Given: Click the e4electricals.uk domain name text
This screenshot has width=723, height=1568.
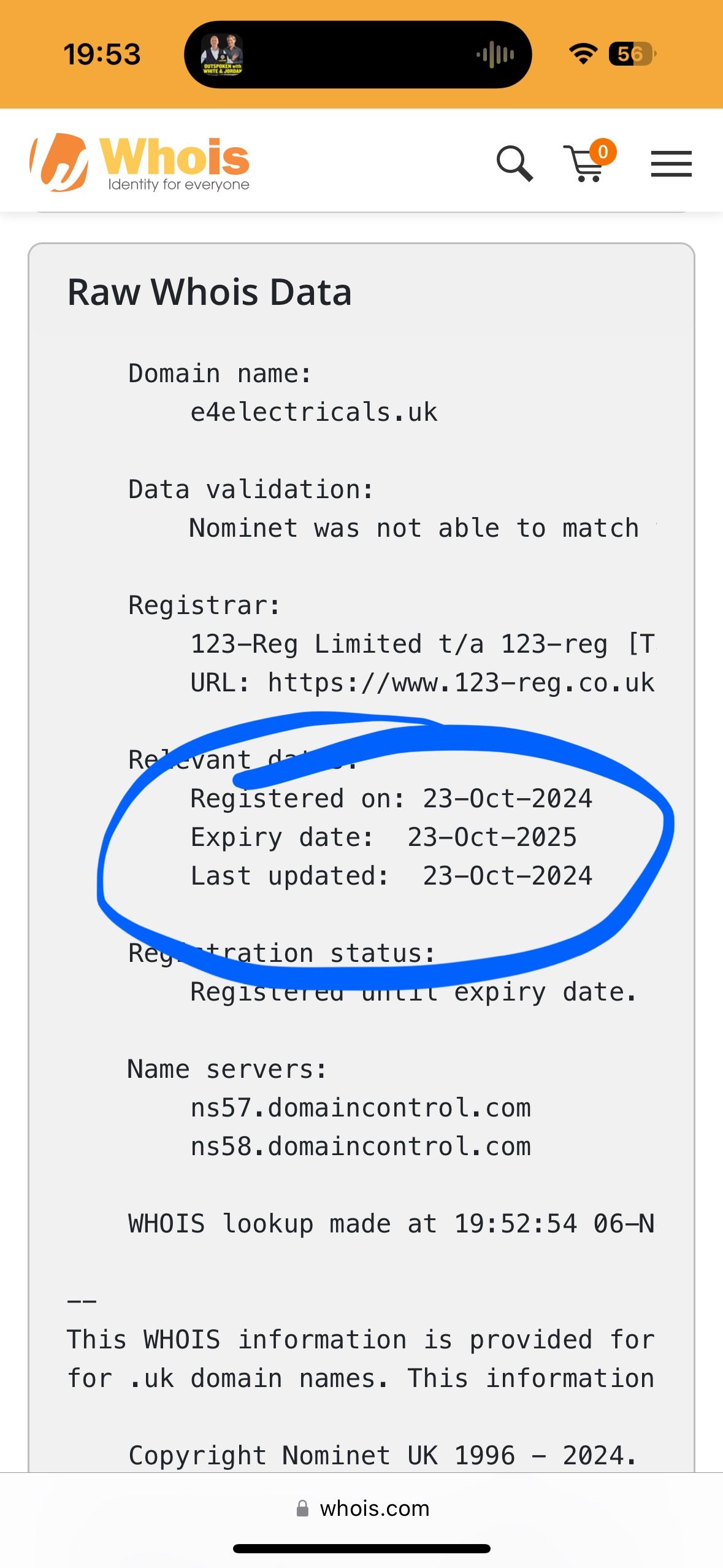Looking at the screenshot, I should point(314,412).
